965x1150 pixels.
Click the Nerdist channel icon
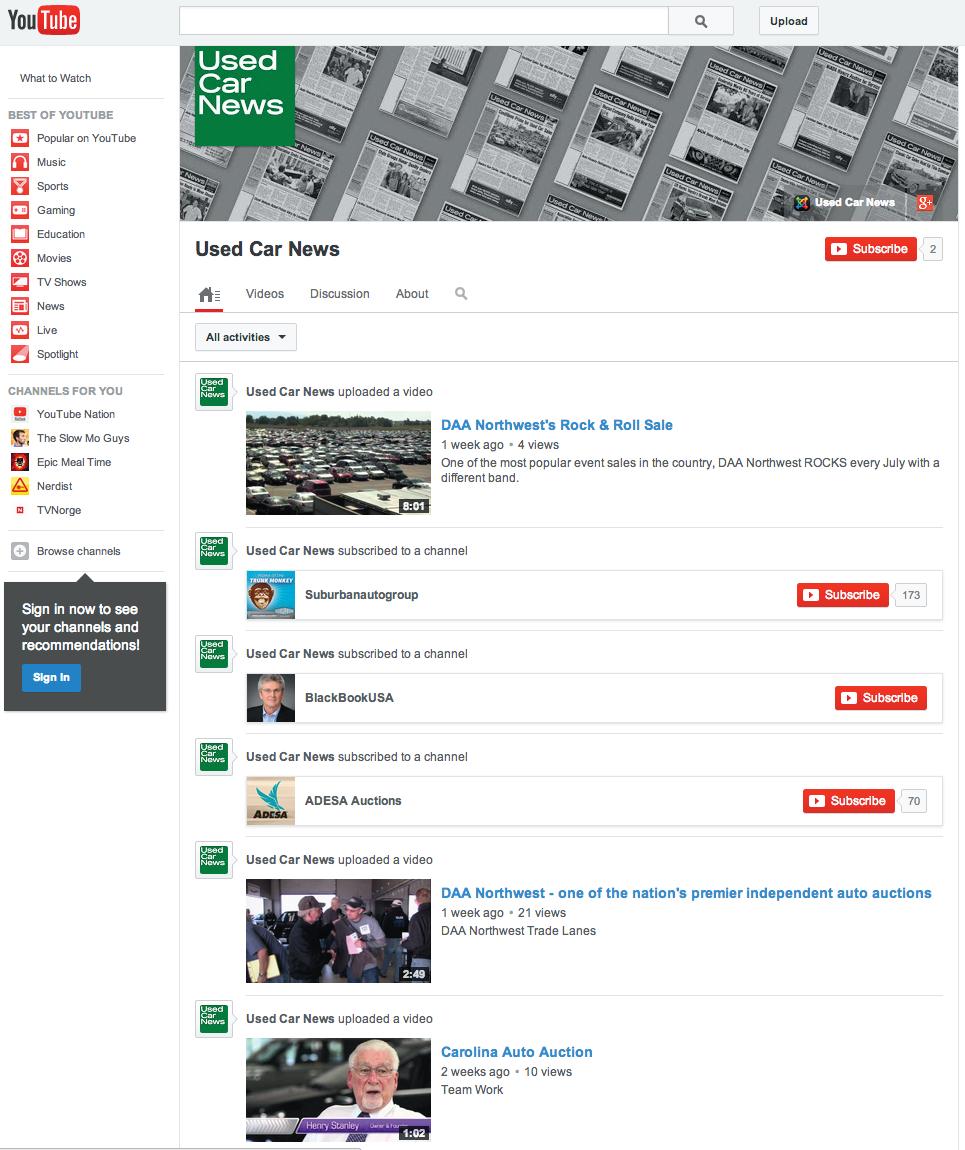[x=20, y=486]
